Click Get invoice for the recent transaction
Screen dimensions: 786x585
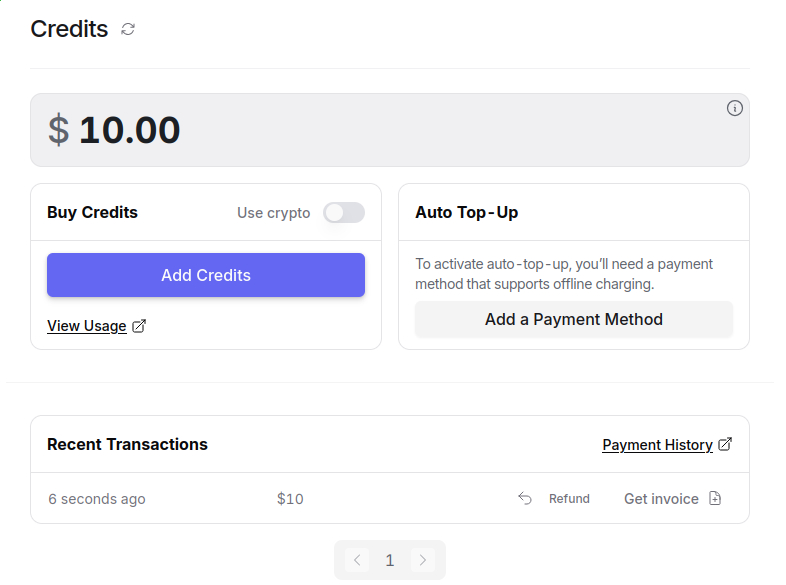[661, 498]
